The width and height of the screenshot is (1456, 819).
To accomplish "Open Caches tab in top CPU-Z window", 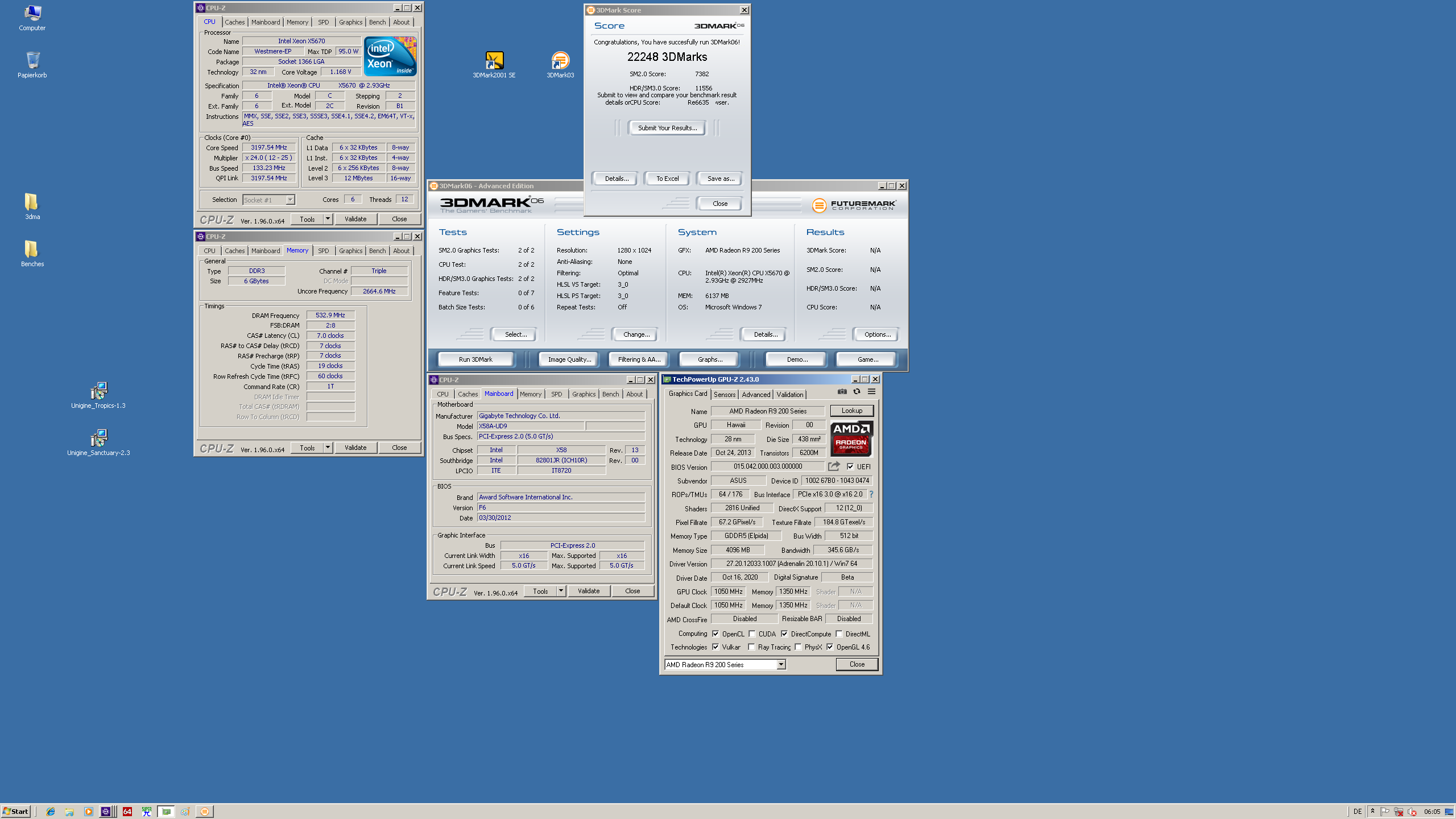I will point(234,22).
